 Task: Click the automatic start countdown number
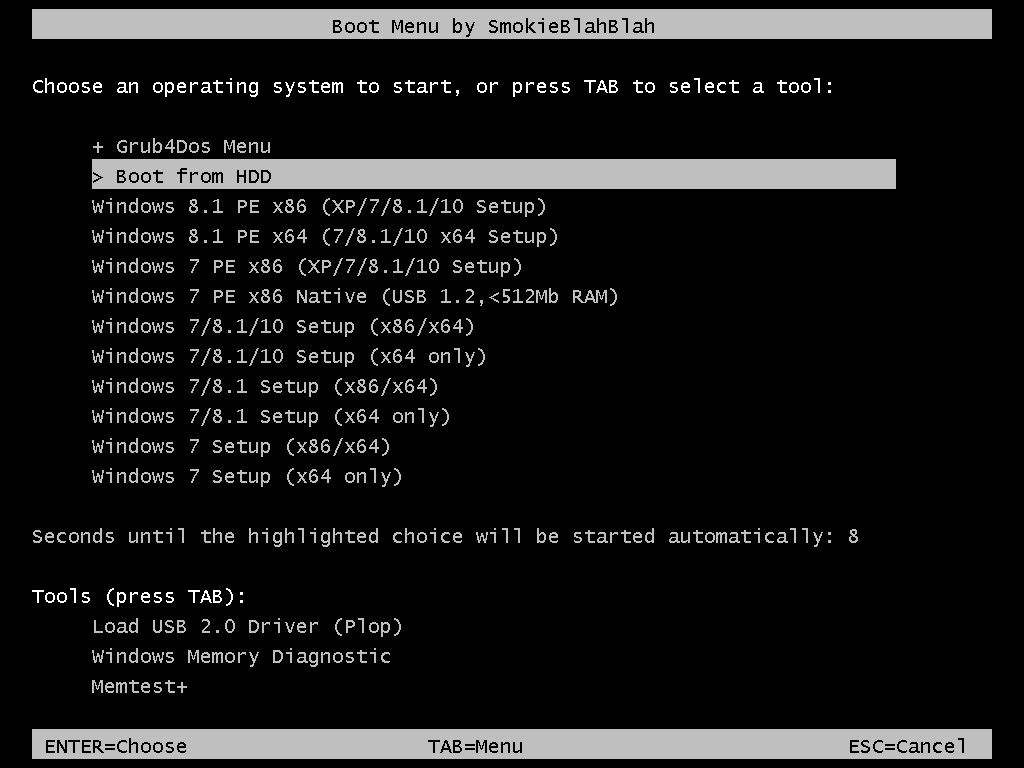(x=854, y=537)
